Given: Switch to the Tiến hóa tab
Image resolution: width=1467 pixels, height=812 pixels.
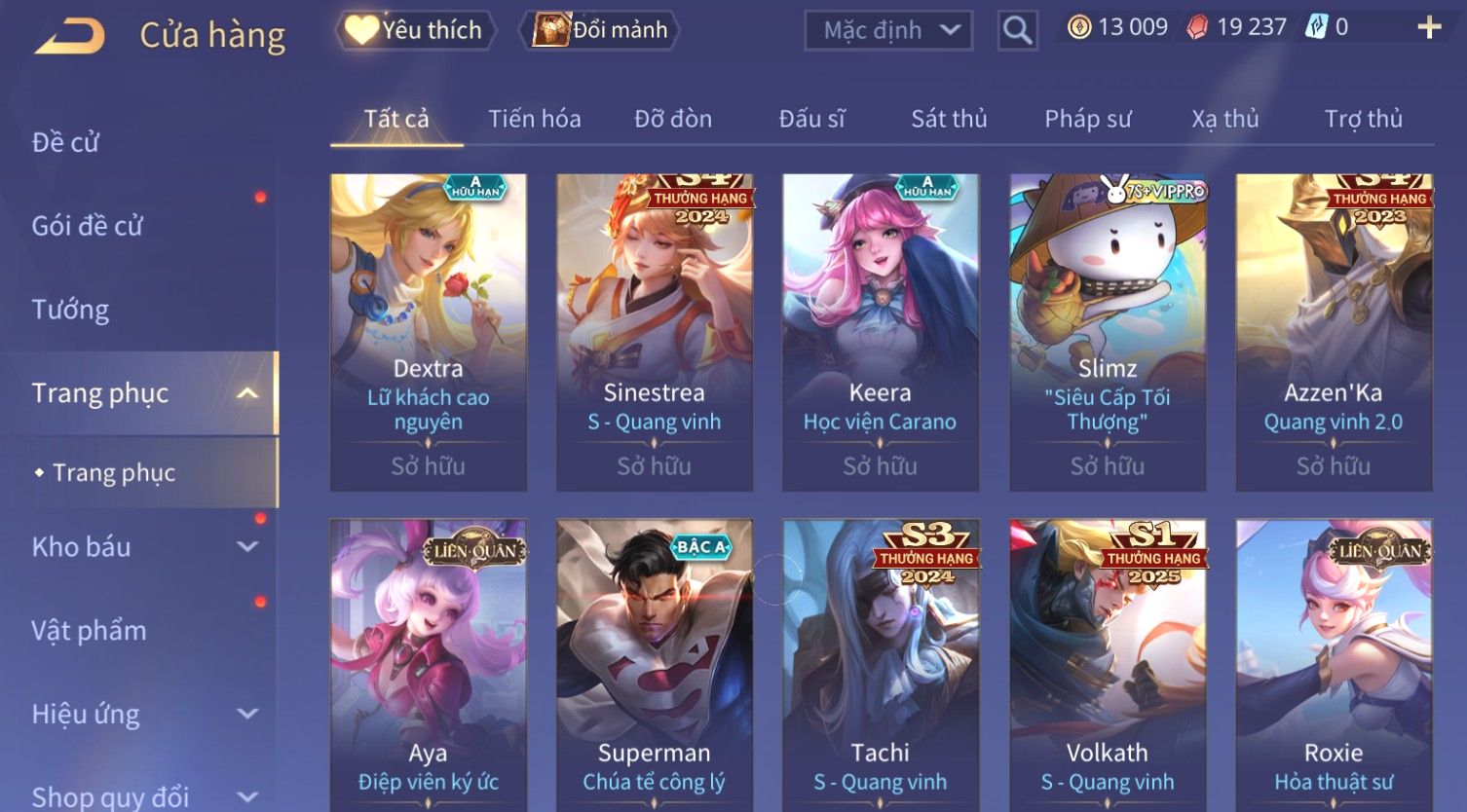Looking at the screenshot, I should click(534, 119).
